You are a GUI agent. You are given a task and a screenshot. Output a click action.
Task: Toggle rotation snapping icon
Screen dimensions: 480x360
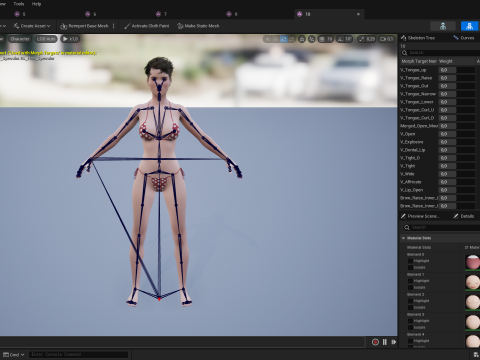tap(340, 39)
